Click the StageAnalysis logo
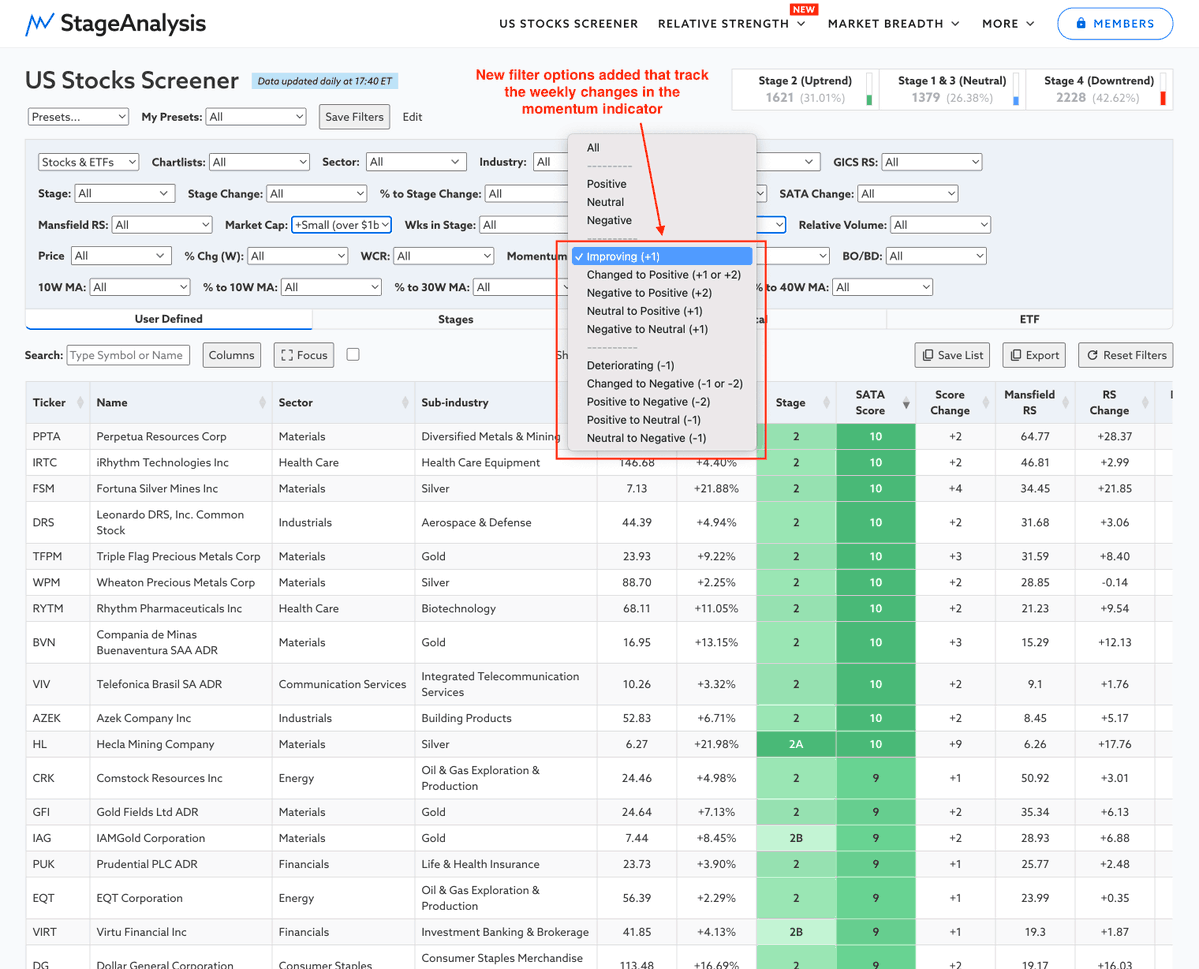 (x=115, y=24)
